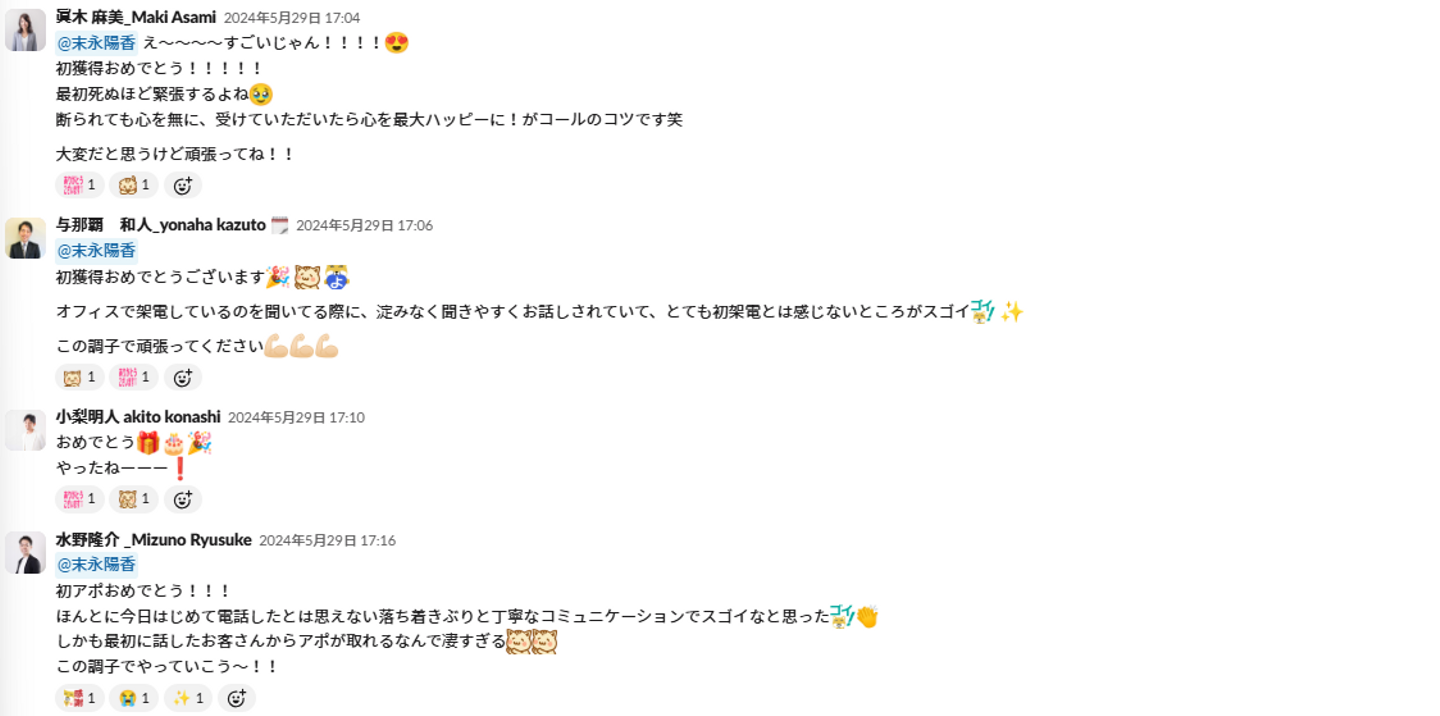Click the @末永陽香 mention in Maki Asami's message
Viewport: 1440px width, 716px height.
(96, 43)
